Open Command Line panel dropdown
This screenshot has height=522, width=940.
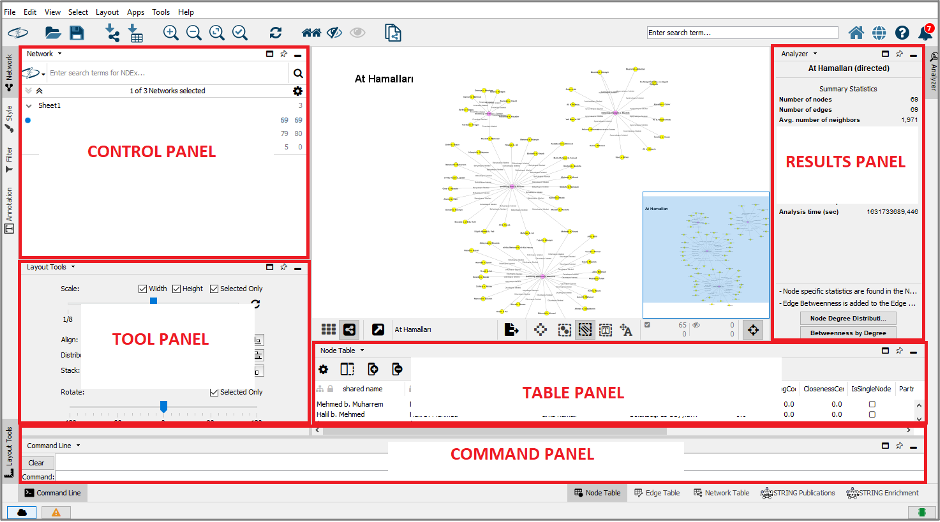(x=78, y=445)
